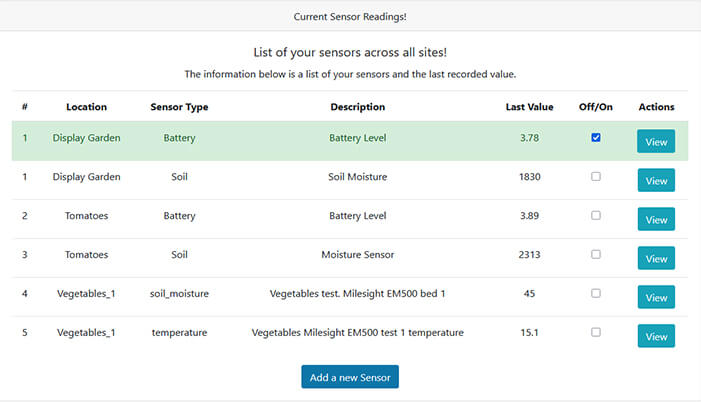Click the Sensor Type column header

(179, 107)
